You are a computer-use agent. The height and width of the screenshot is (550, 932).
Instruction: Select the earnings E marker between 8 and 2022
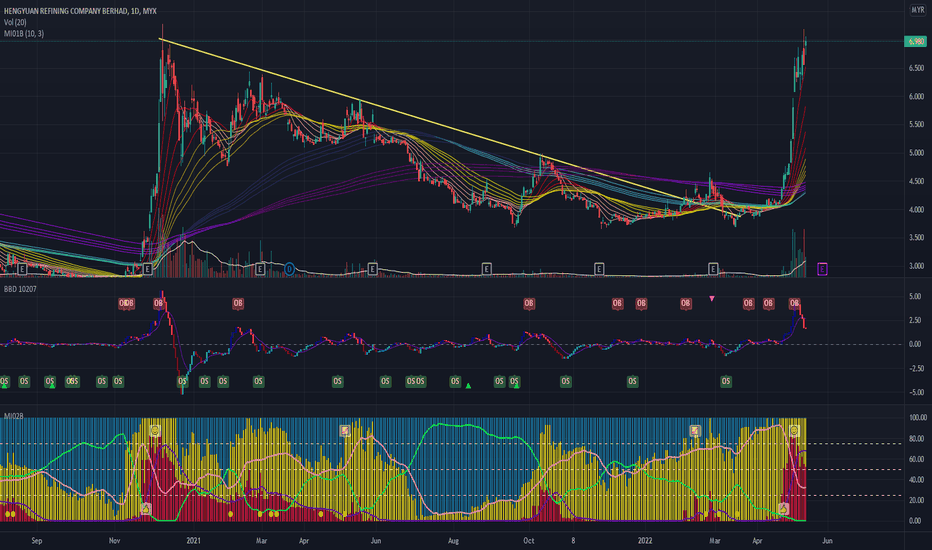599,269
